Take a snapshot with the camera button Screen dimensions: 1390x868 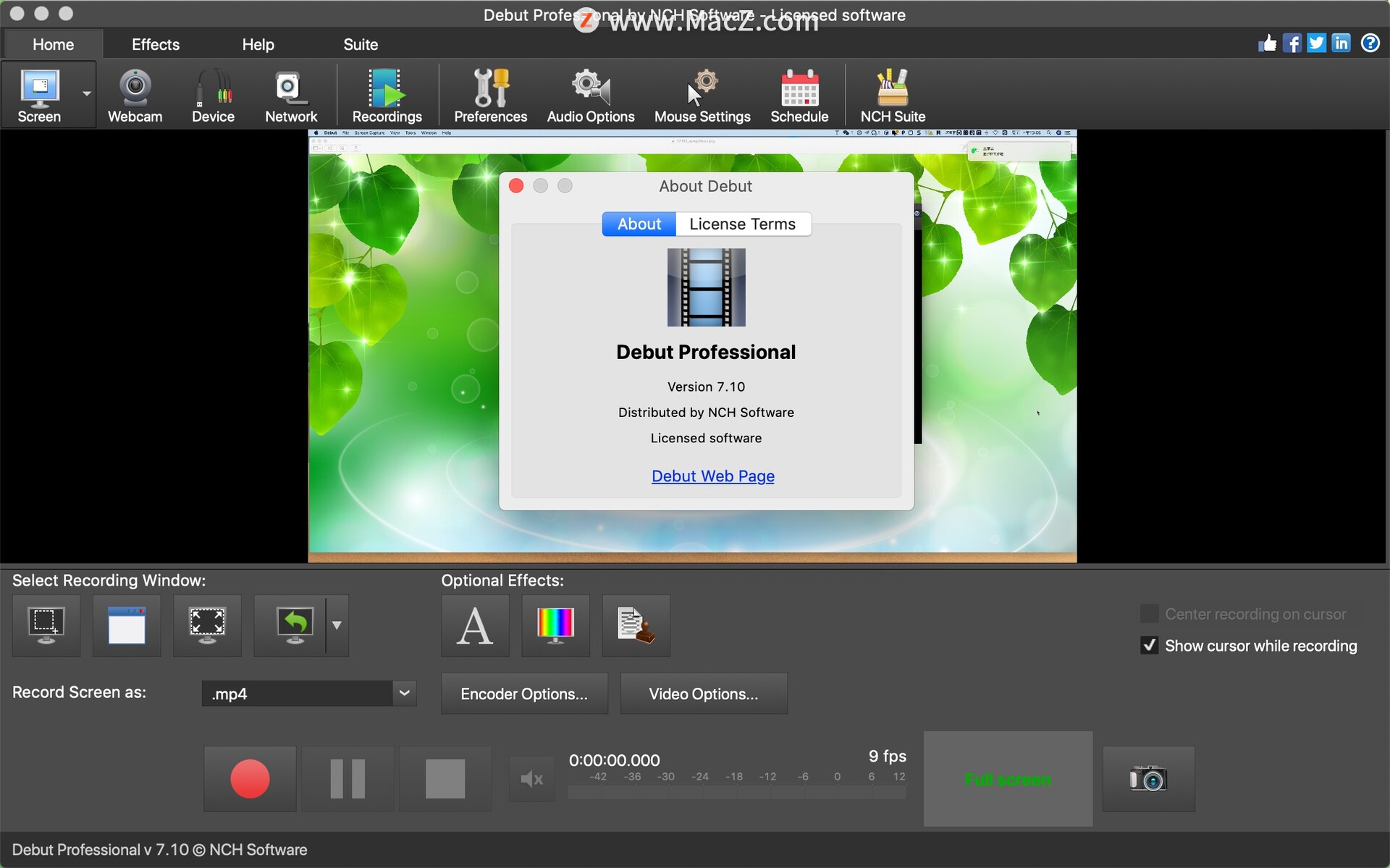coord(1148,779)
